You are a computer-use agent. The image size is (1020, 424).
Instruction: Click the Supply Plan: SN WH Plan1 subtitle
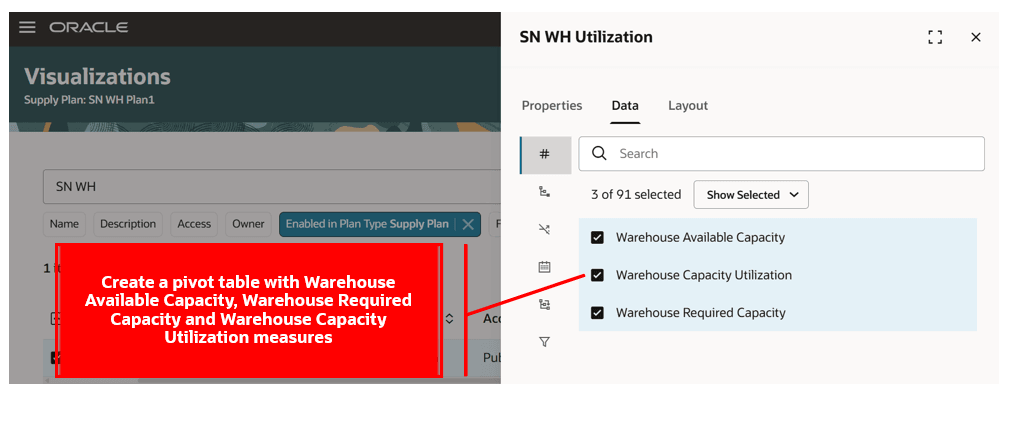point(89,100)
